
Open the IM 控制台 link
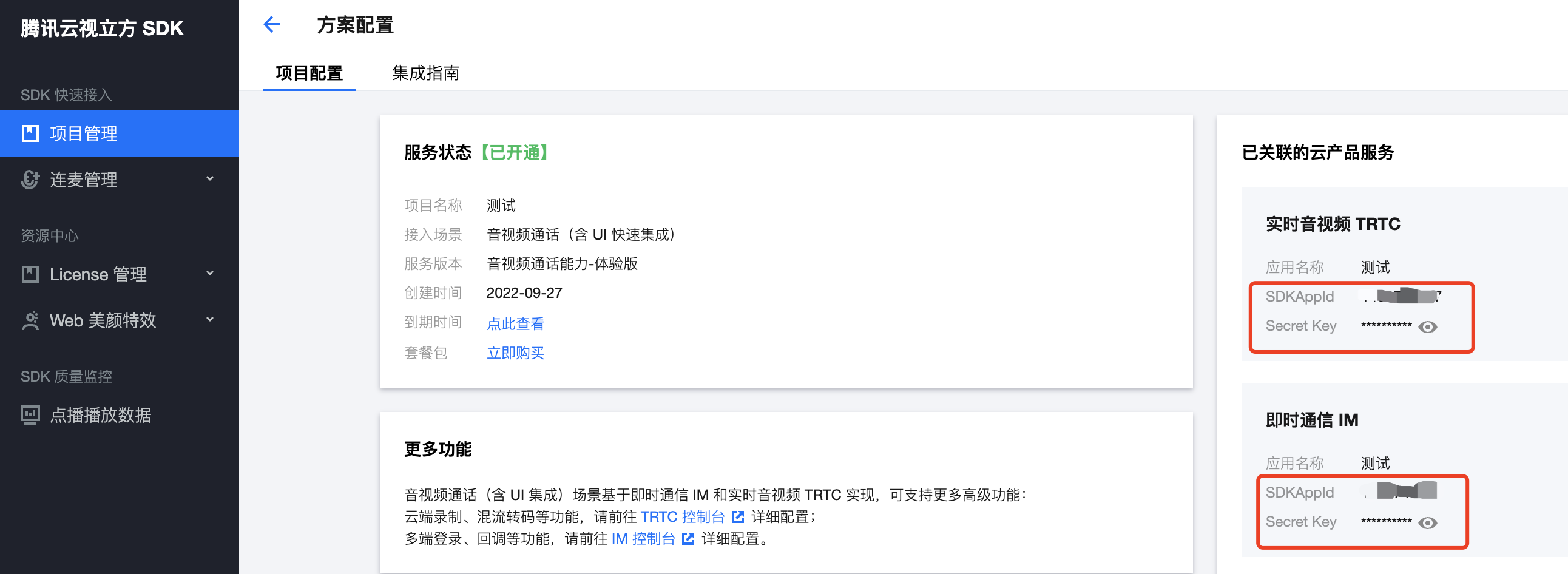click(x=643, y=539)
